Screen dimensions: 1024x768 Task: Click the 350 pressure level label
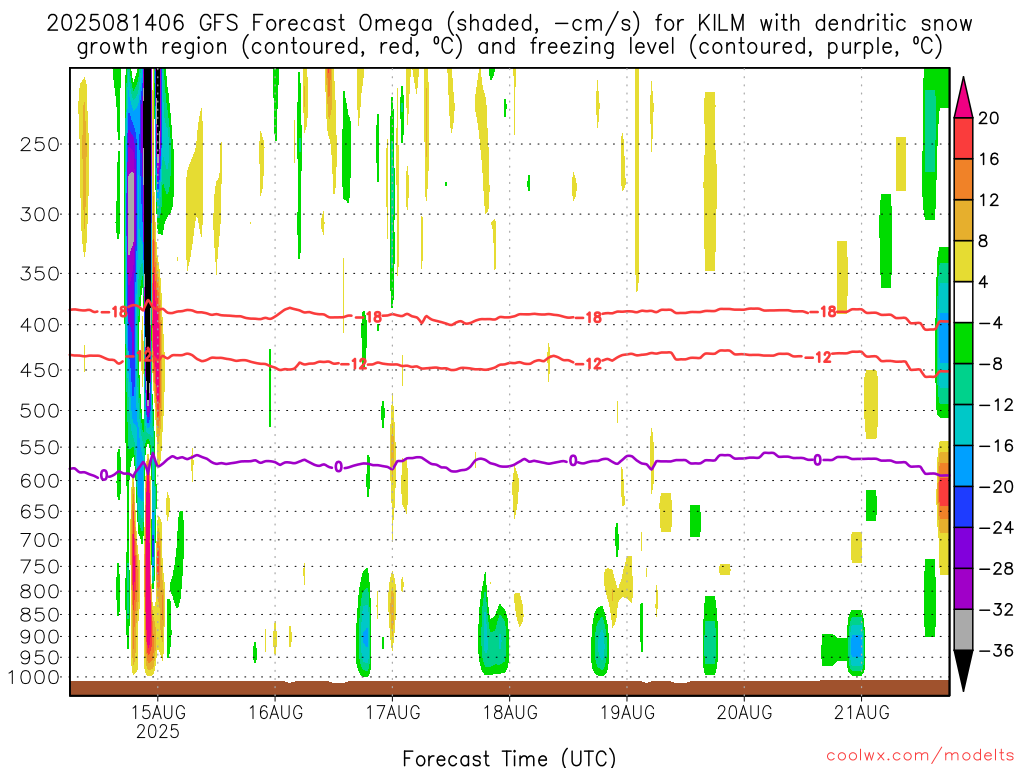40,273
